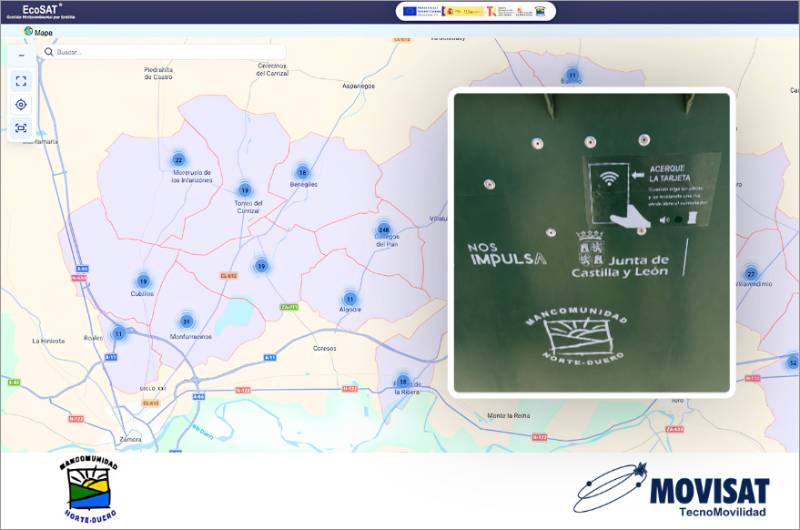The image size is (800, 530).
Task: Click the Benegiles label text
Action: click(x=304, y=184)
